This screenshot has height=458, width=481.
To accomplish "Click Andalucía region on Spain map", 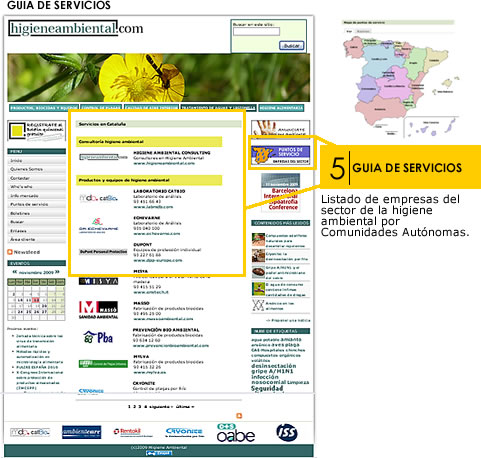I will click(x=381, y=110).
